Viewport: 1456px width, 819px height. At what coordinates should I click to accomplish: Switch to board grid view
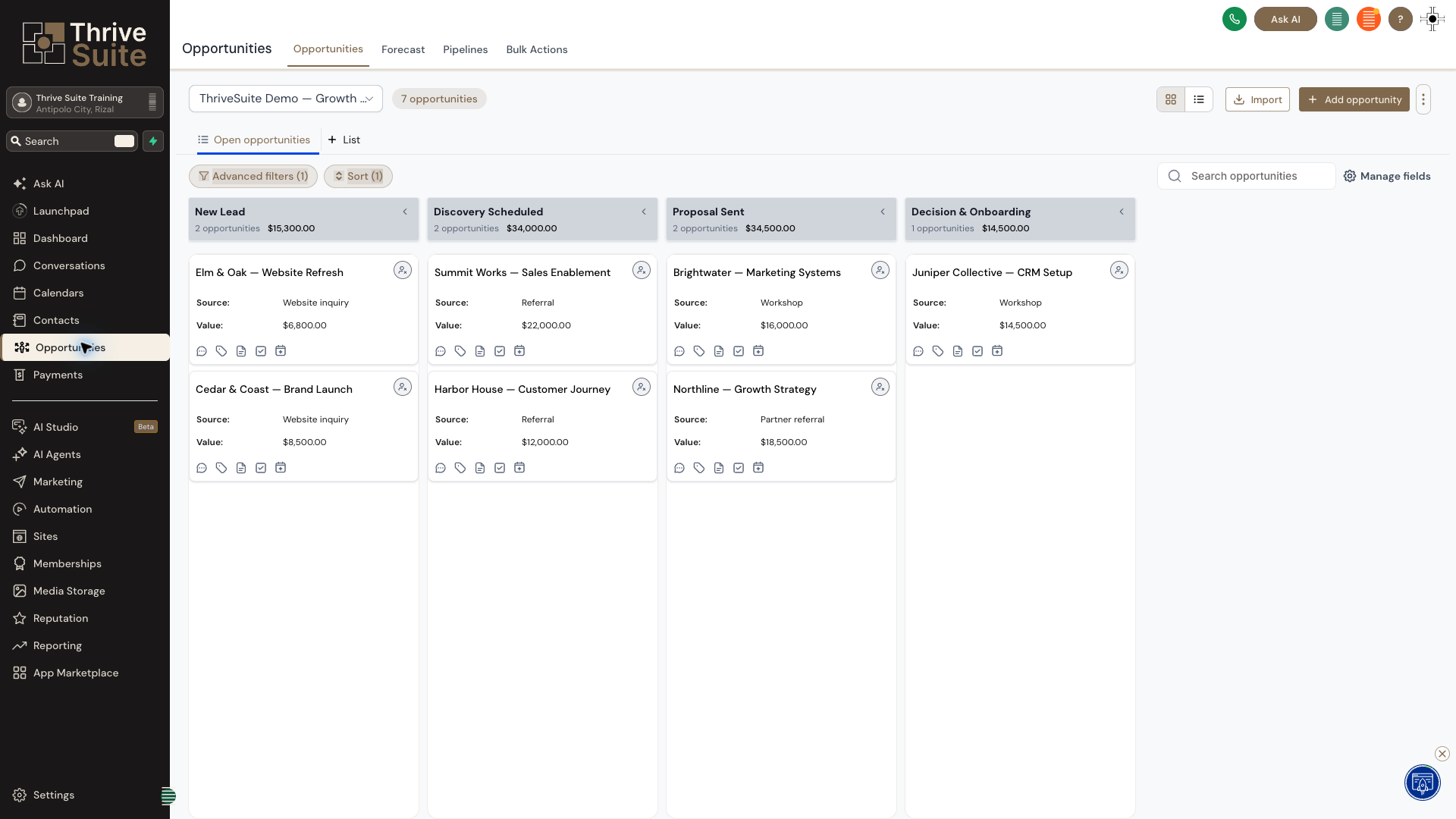click(x=1171, y=99)
